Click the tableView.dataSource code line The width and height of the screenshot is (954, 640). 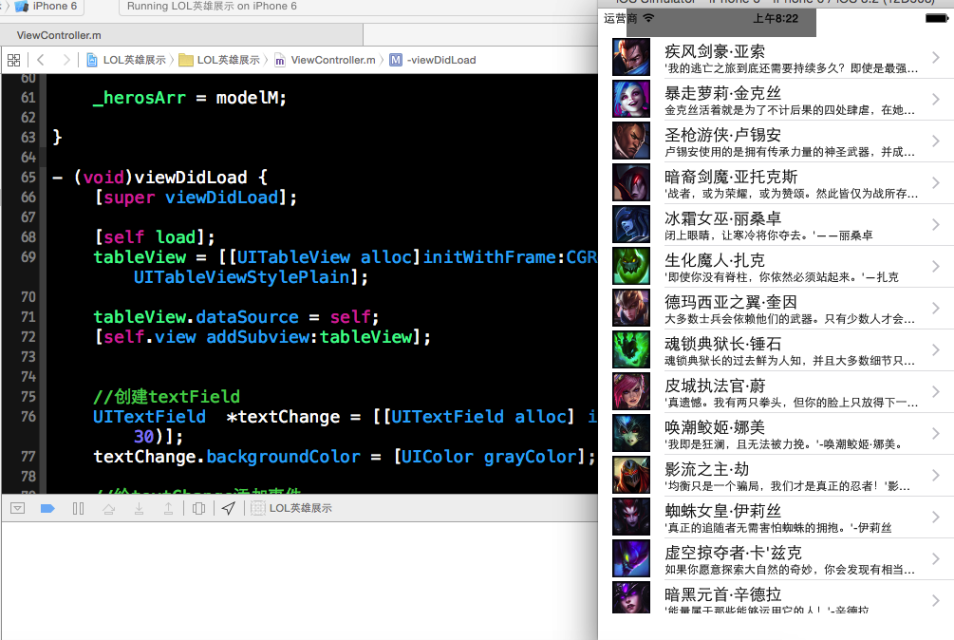[x=236, y=317]
